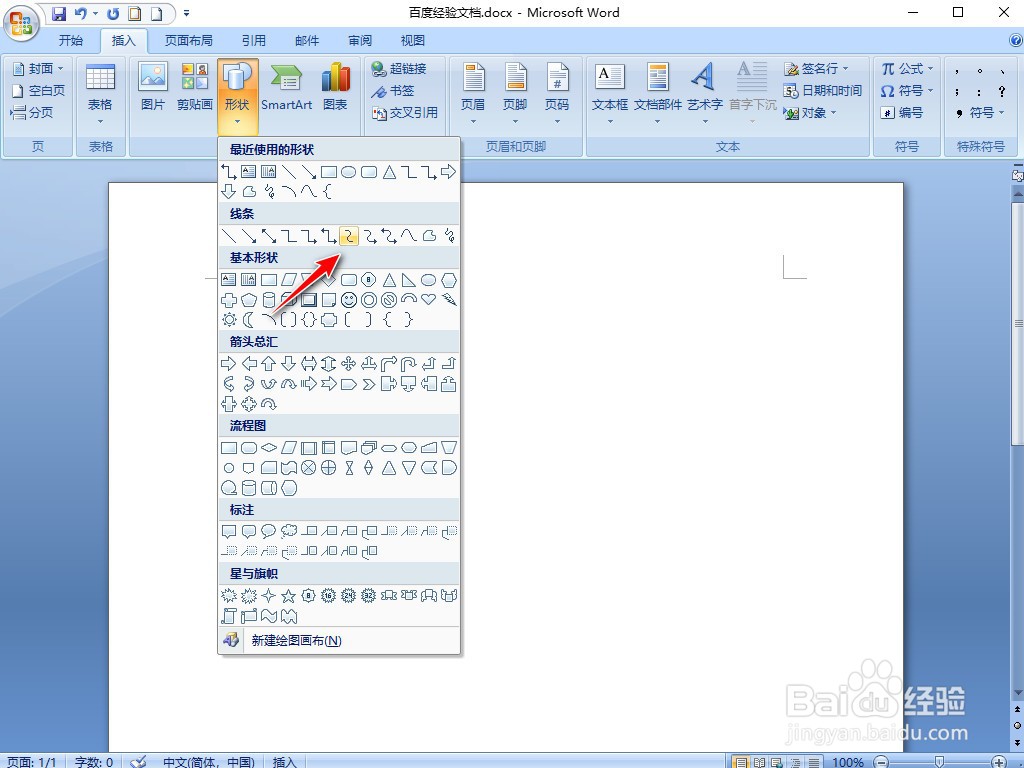Click the word count (字数: 0) indicator
This screenshot has width=1024, height=768.
pos(93,761)
